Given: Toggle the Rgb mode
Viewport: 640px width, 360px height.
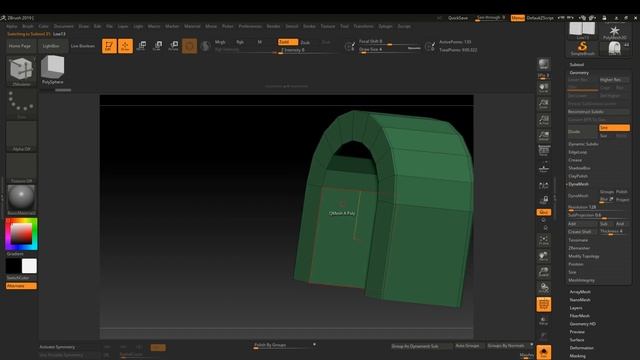Looking at the screenshot, I should (x=240, y=42).
